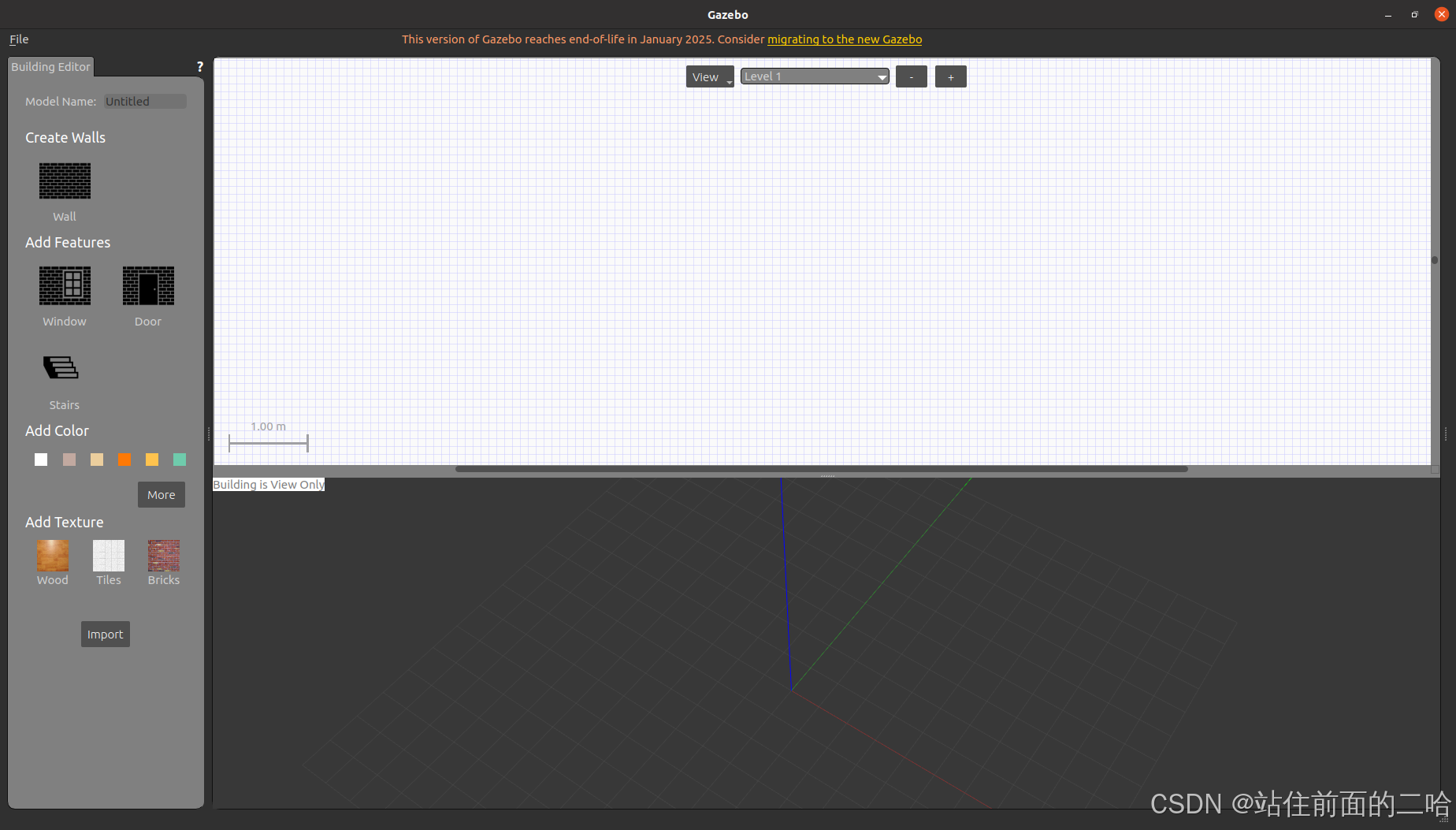The image size is (1456, 830).
Task: Expand the Level 1 combo box
Action: coord(815,76)
